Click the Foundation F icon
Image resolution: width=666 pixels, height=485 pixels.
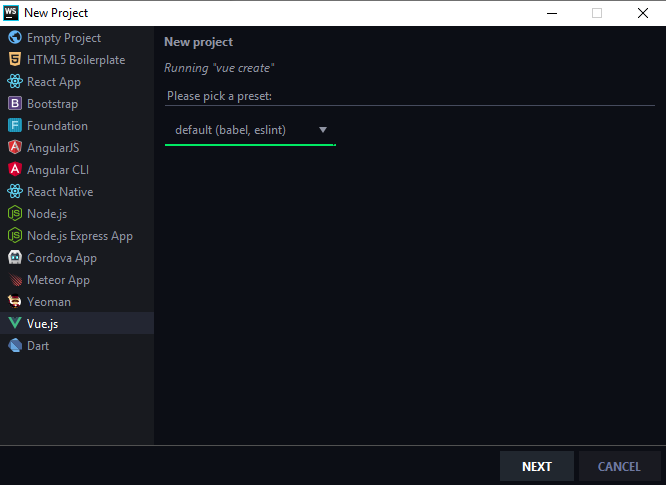click(x=15, y=125)
